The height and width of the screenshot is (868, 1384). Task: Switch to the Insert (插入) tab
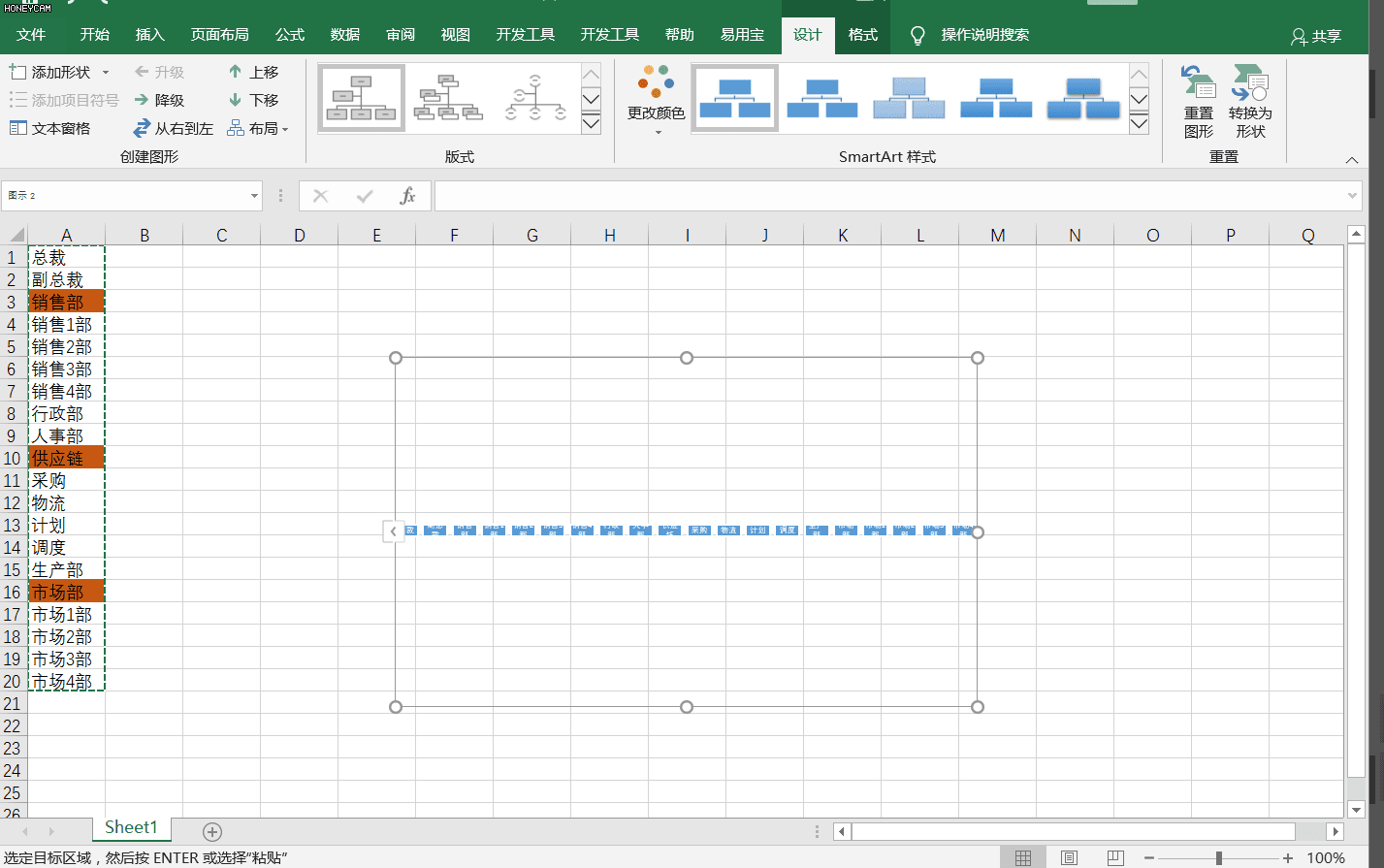click(150, 35)
